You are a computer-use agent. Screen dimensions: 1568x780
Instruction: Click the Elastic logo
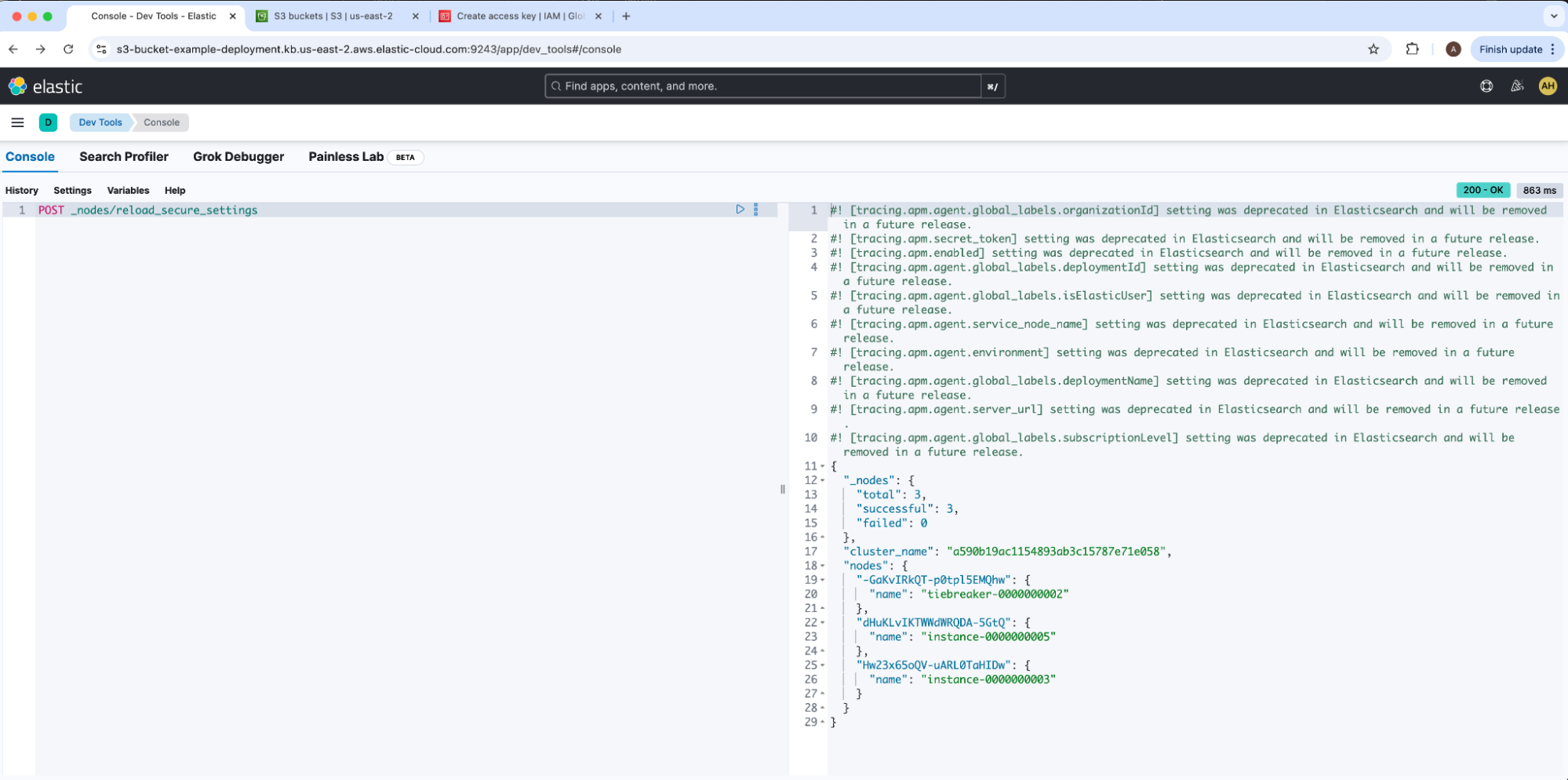point(45,86)
